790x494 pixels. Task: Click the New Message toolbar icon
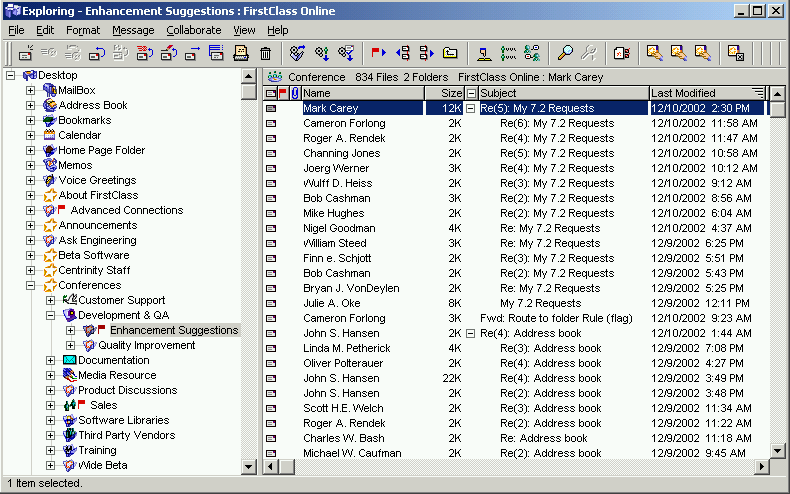(x=26, y=53)
